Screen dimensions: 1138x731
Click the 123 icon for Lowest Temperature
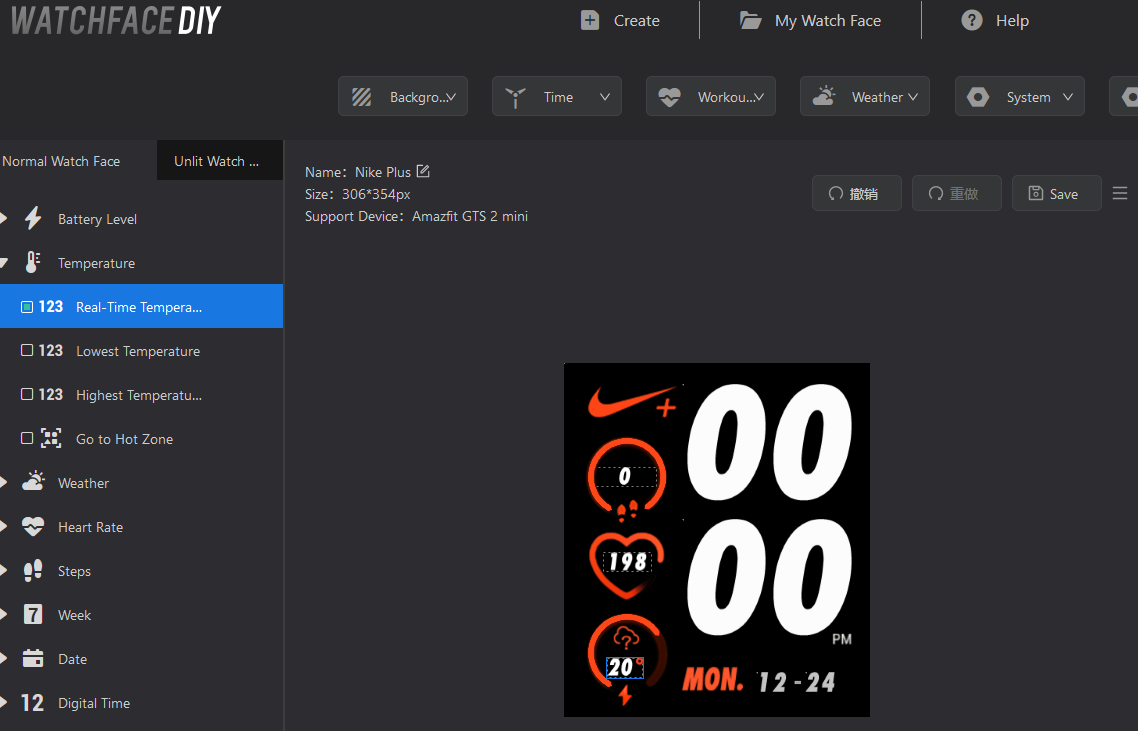click(51, 351)
